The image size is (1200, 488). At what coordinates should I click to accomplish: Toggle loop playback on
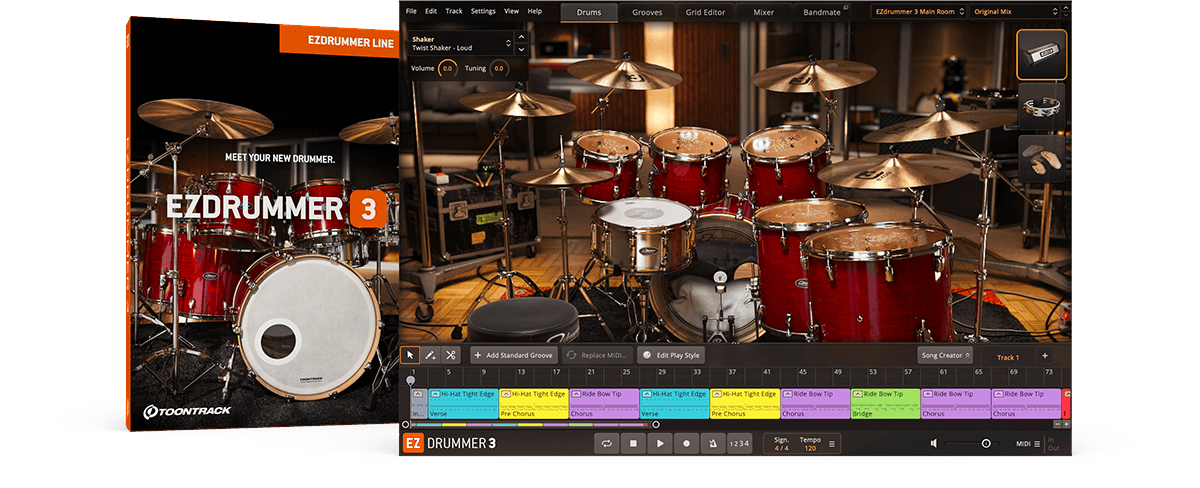(606, 443)
